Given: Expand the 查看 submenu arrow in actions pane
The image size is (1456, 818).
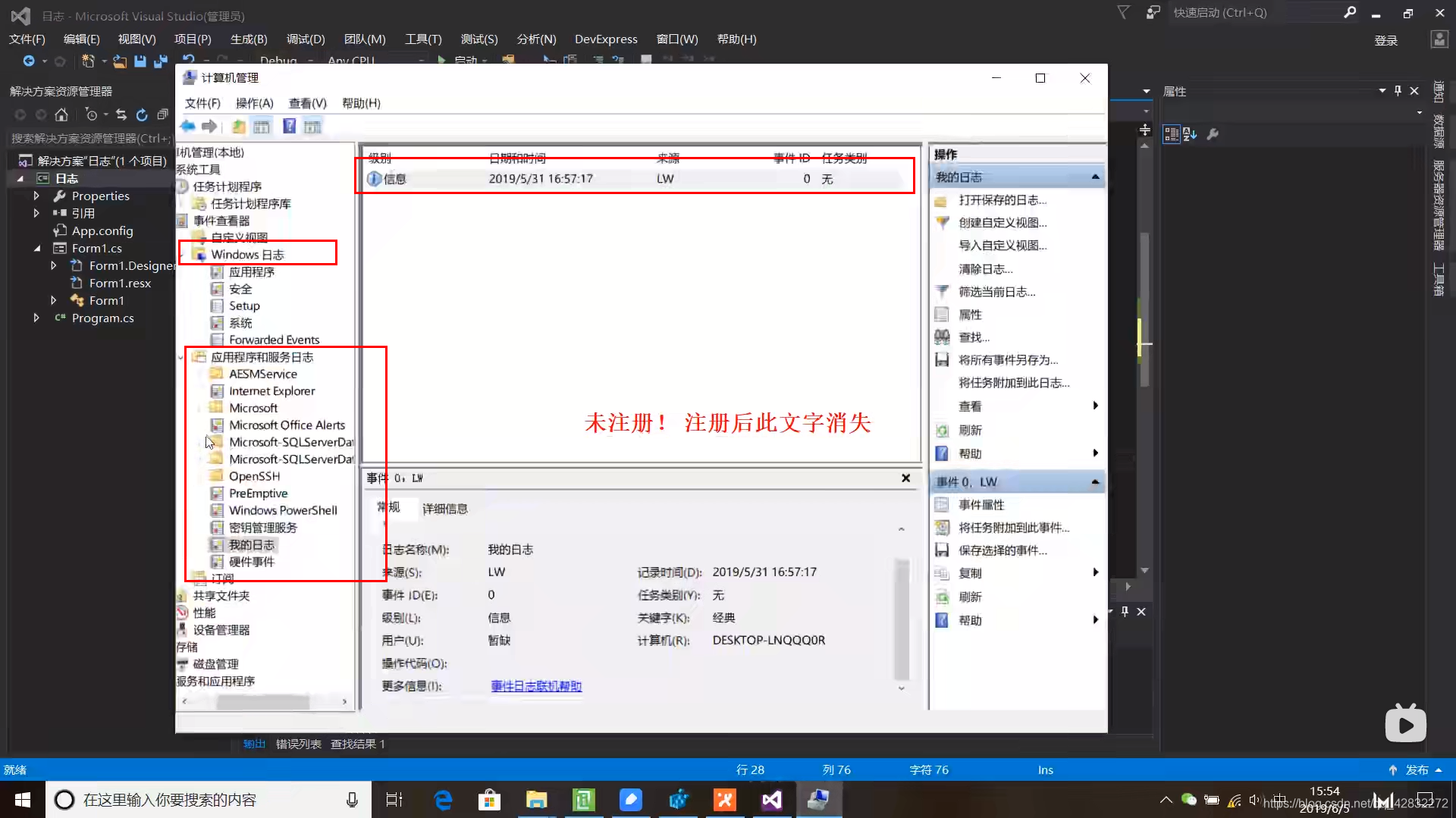Looking at the screenshot, I should [x=1095, y=406].
